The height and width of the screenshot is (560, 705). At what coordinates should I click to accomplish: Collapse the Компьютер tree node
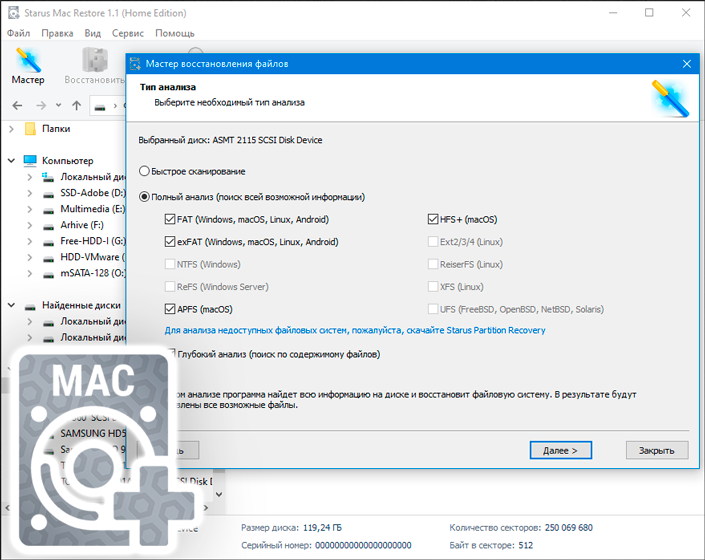(11, 160)
